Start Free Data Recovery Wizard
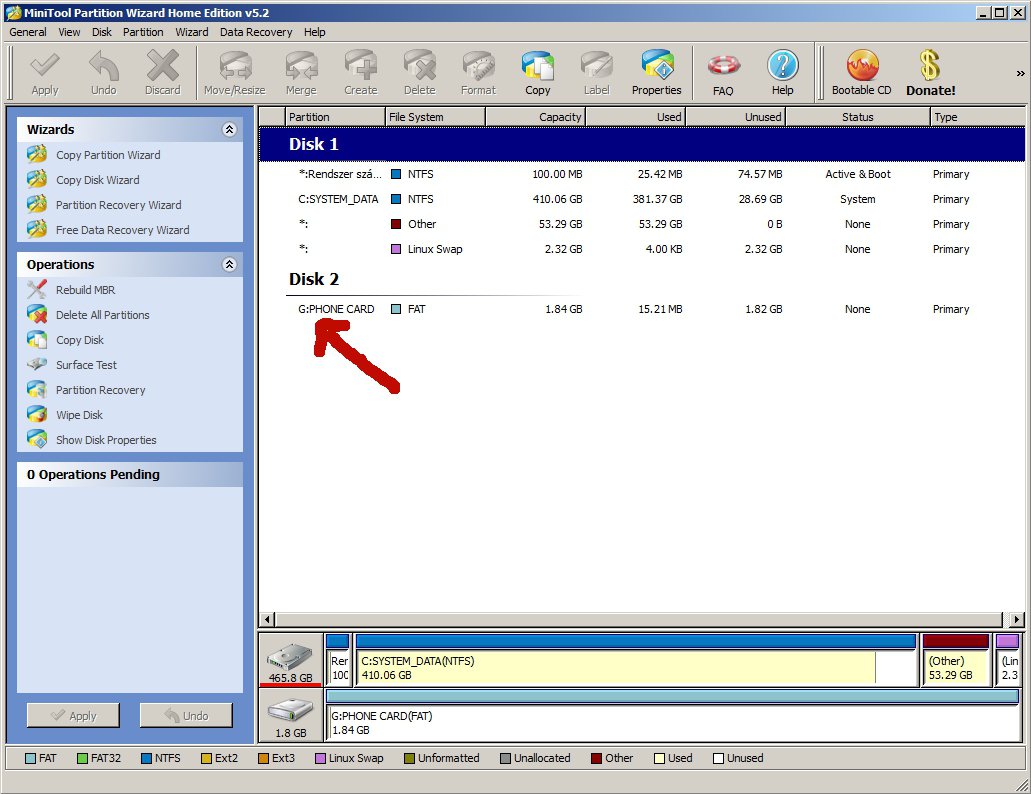The width and height of the screenshot is (1031, 794). [x=122, y=230]
